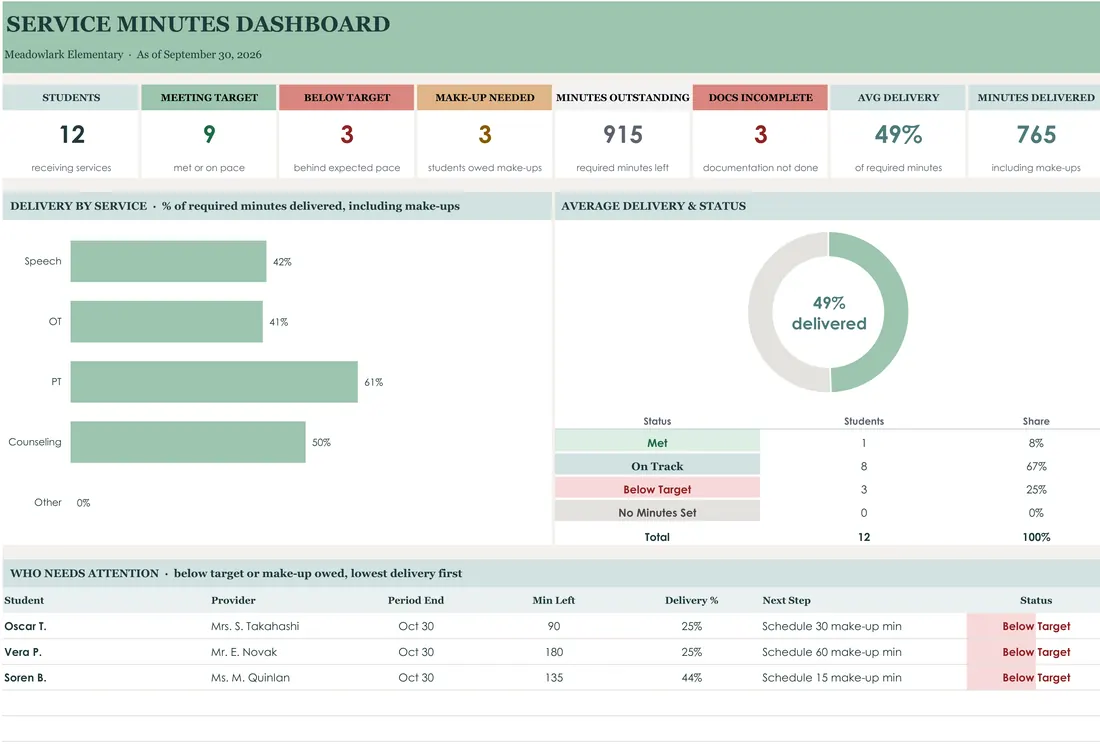Click the Delivery By Service section title
This screenshot has width=1100, height=745.
click(x=234, y=206)
